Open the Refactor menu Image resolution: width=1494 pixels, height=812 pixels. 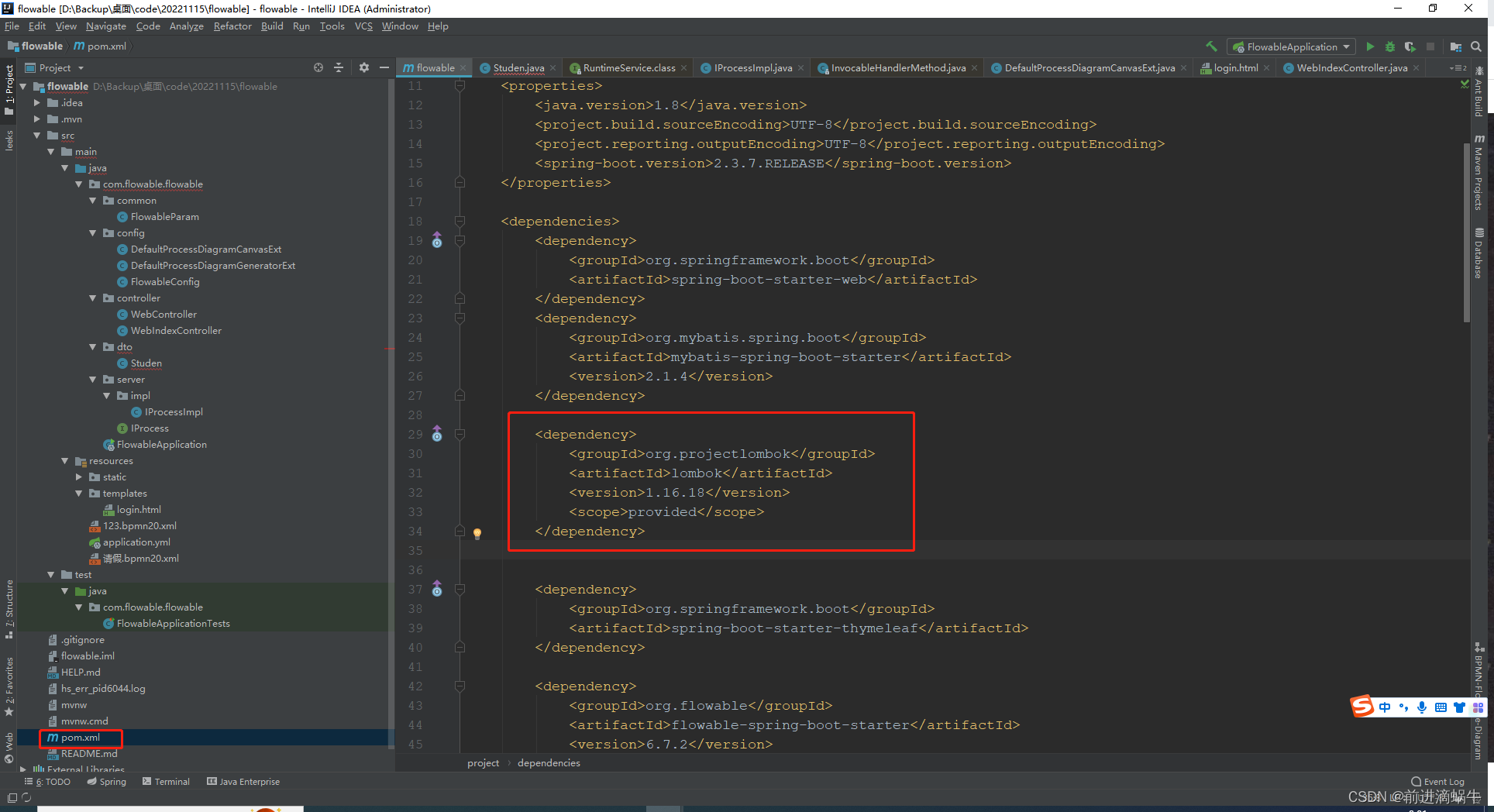click(232, 26)
